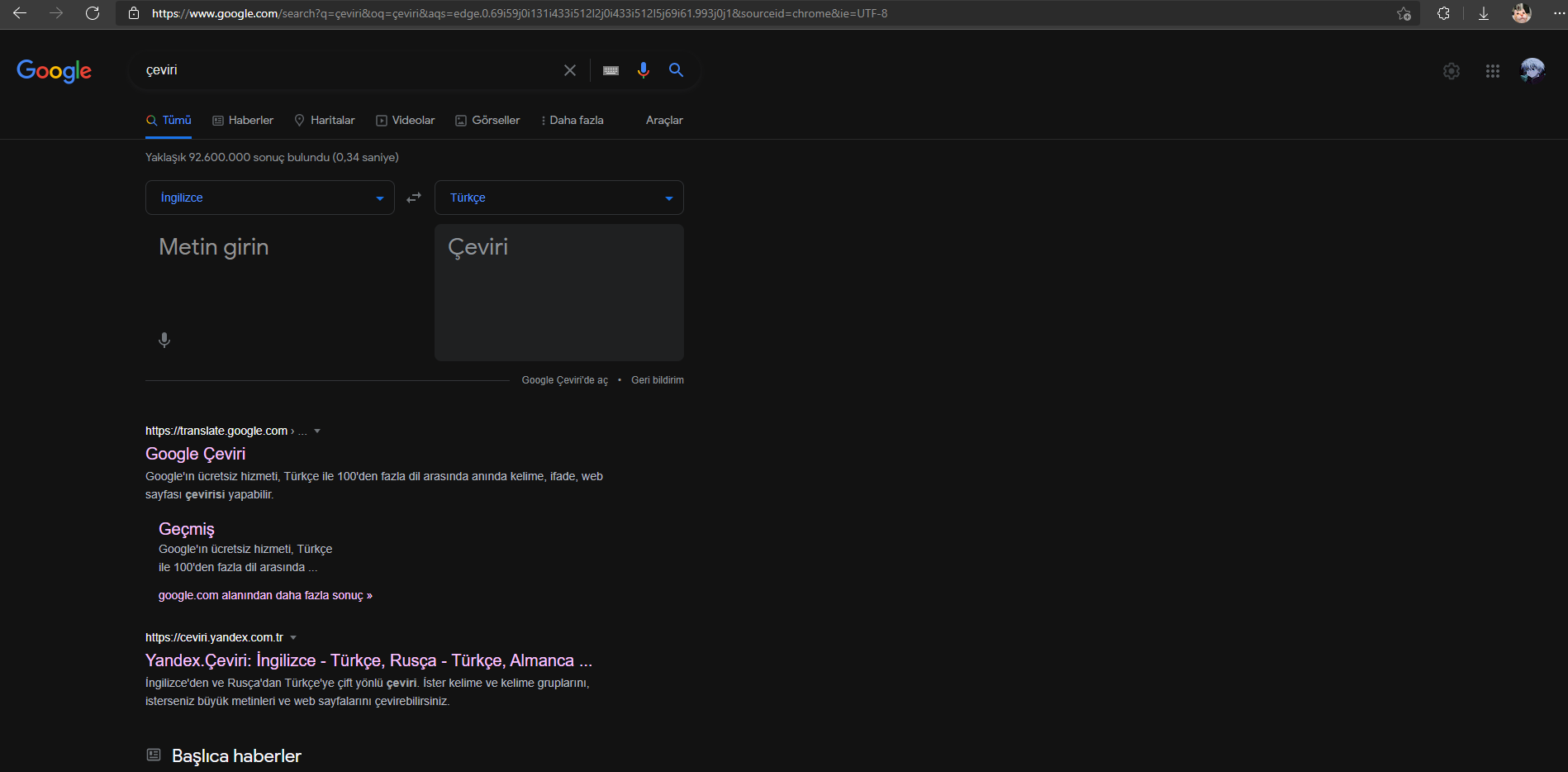Click the Google logo
This screenshot has width=1568, height=772.
point(55,71)
